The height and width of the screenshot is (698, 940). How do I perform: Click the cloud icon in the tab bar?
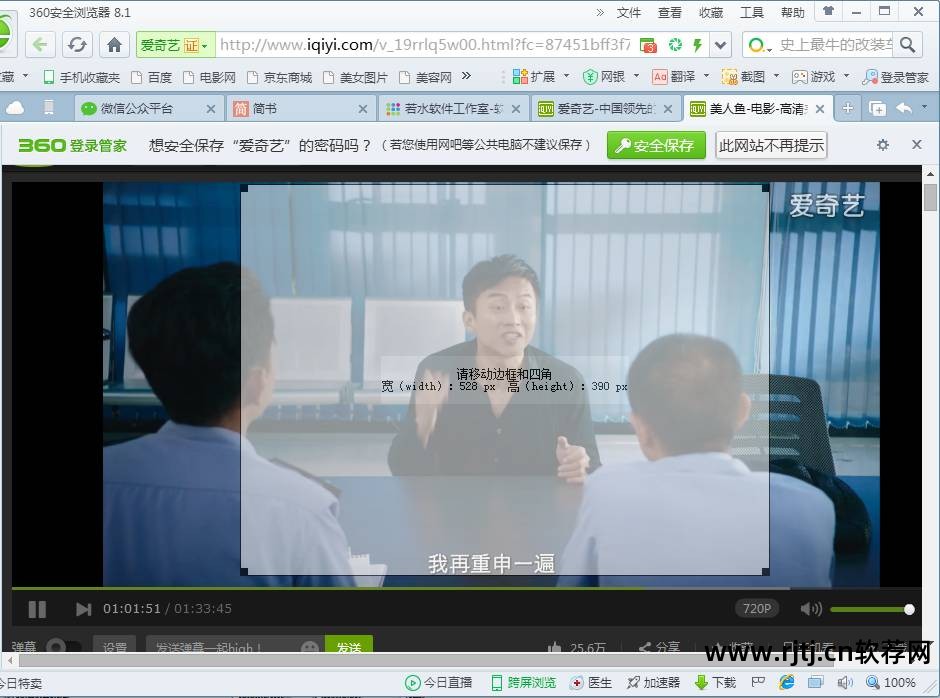coord(15,108)
